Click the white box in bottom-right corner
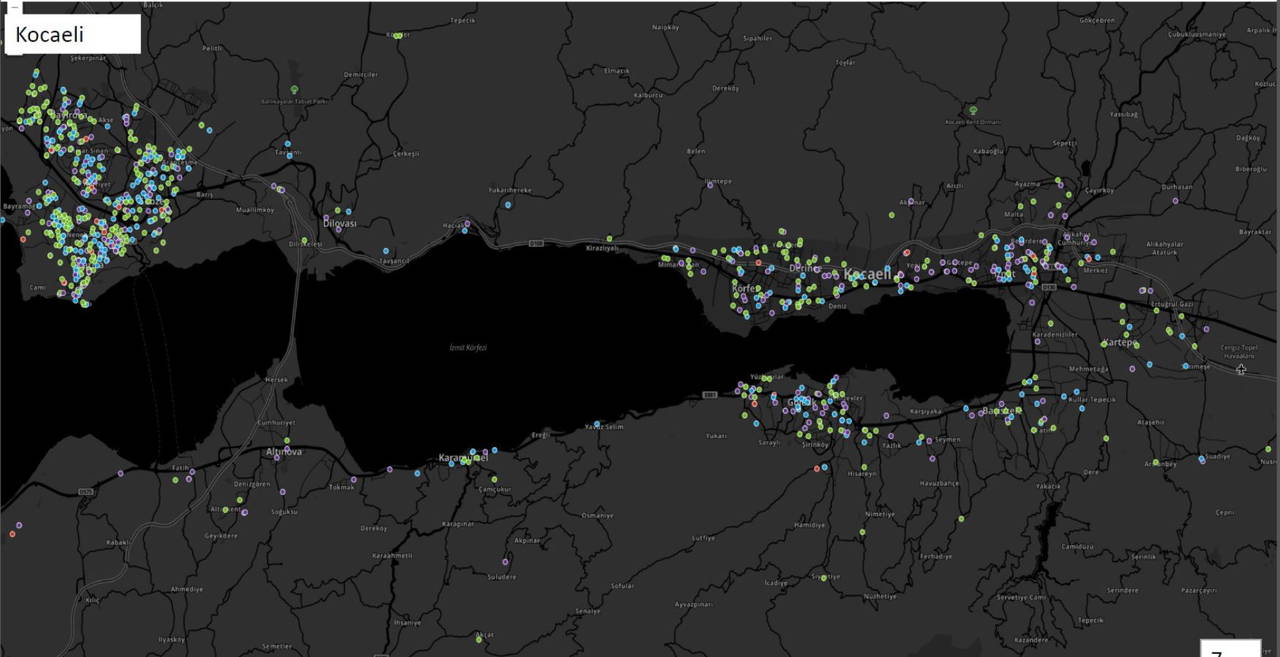This screenshot has height=657, width=1280. click(1229, 647)
